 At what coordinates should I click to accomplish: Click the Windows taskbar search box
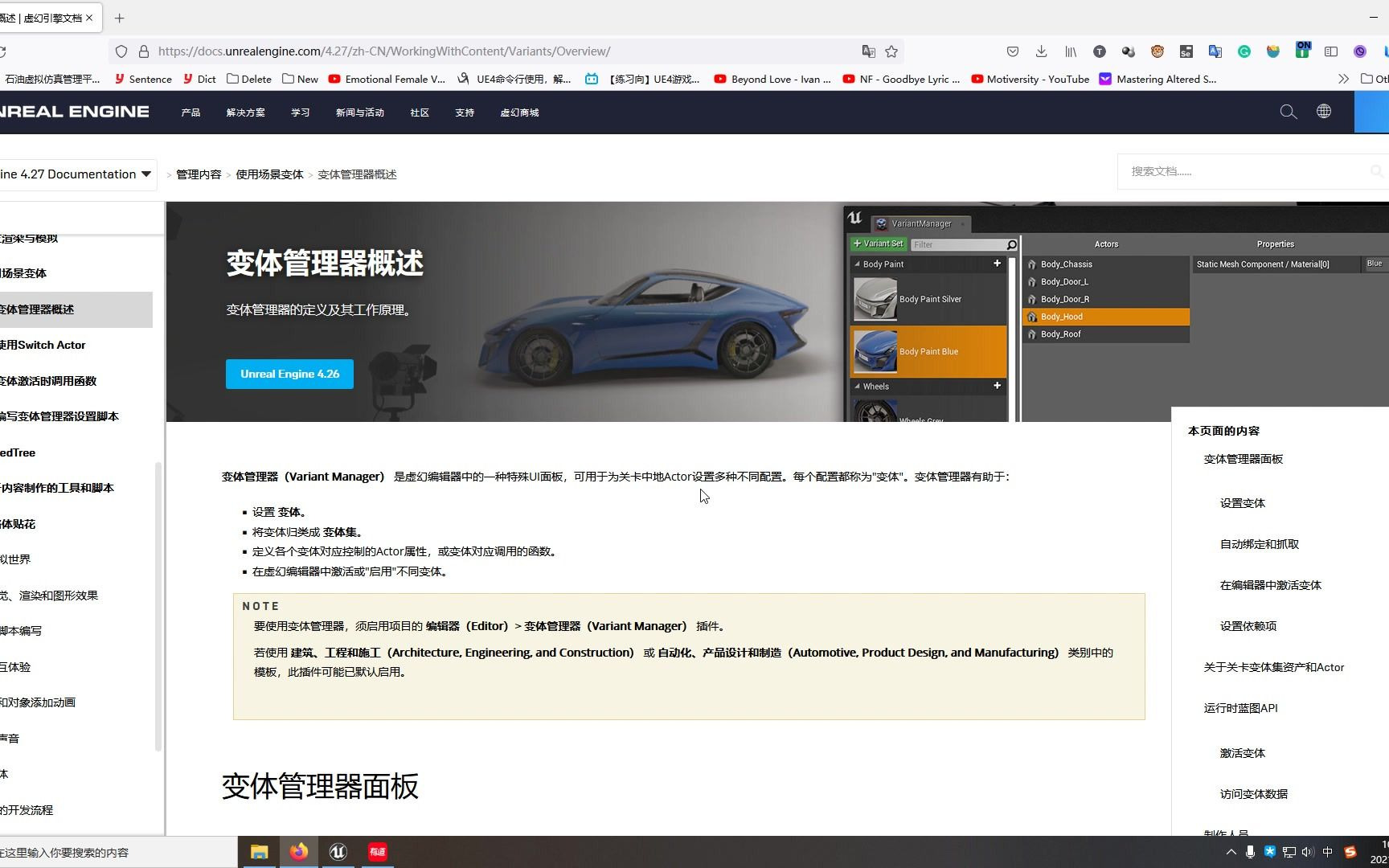[x=118, y=852]
